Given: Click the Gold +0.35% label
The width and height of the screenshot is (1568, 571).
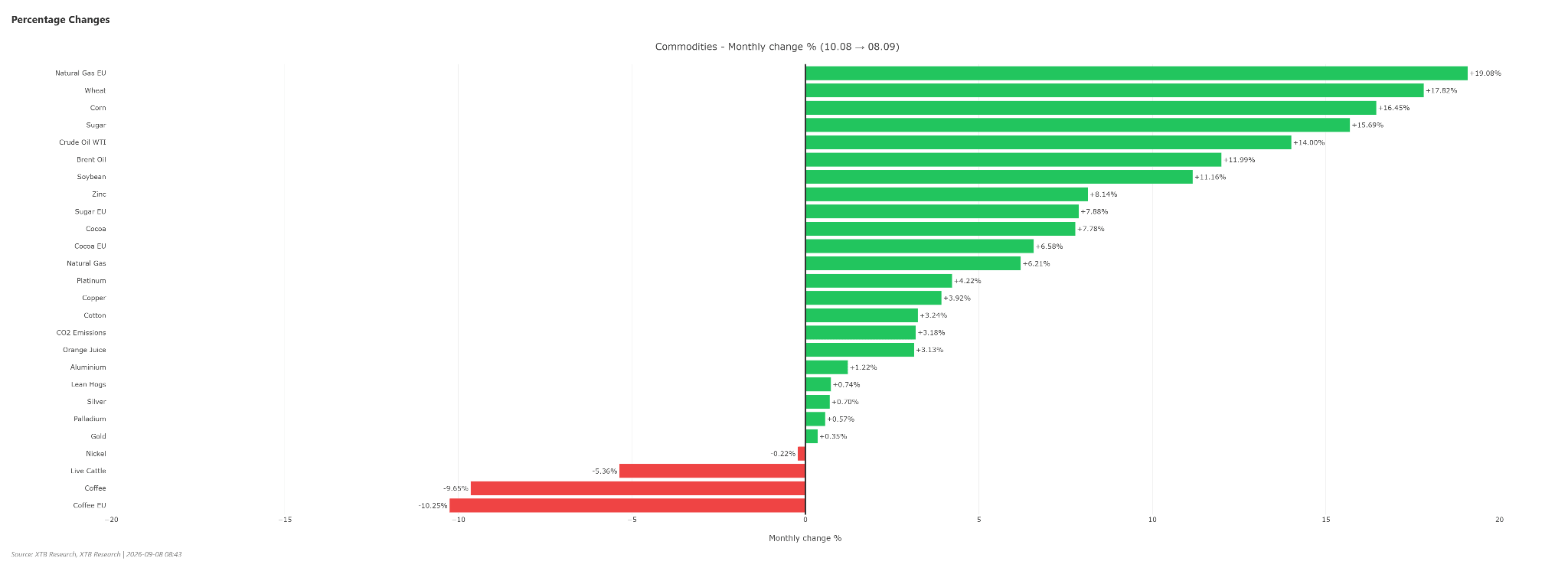Looking at the screenshot, I should (833, 436).
